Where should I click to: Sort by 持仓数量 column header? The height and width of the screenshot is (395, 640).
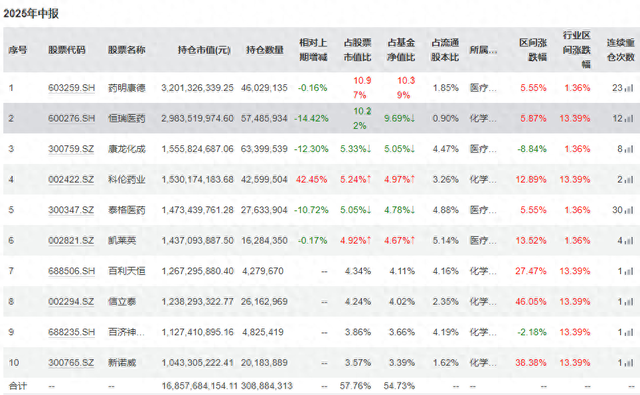tap(265, 50)
